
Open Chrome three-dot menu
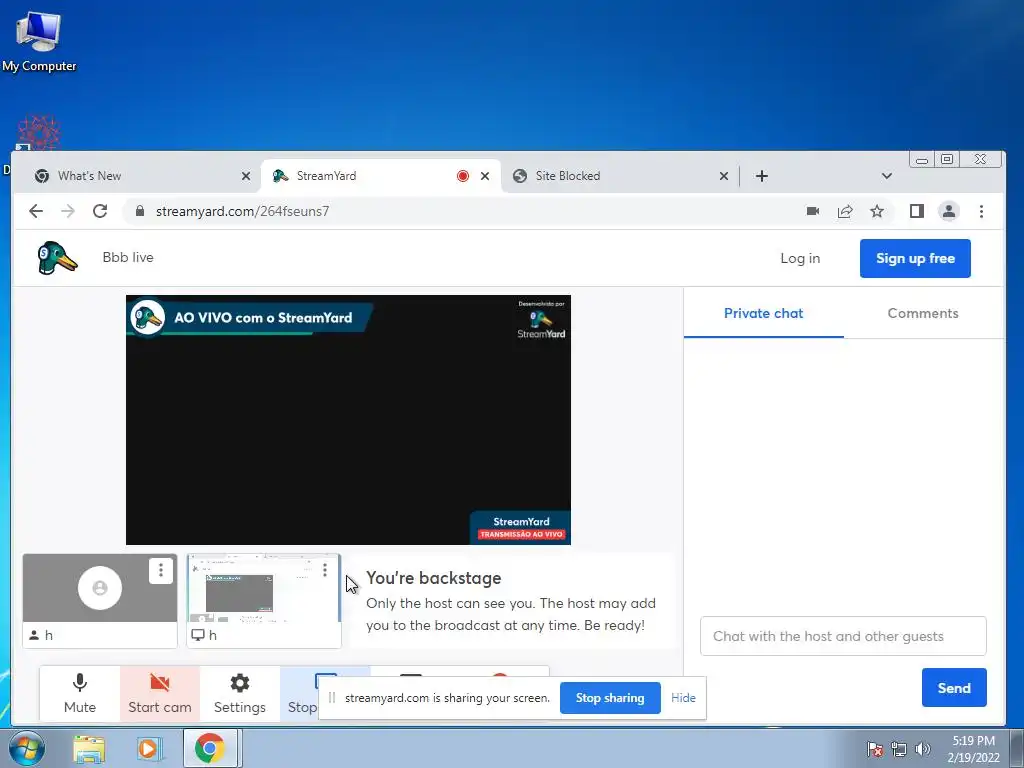click(x=981, y=211)
